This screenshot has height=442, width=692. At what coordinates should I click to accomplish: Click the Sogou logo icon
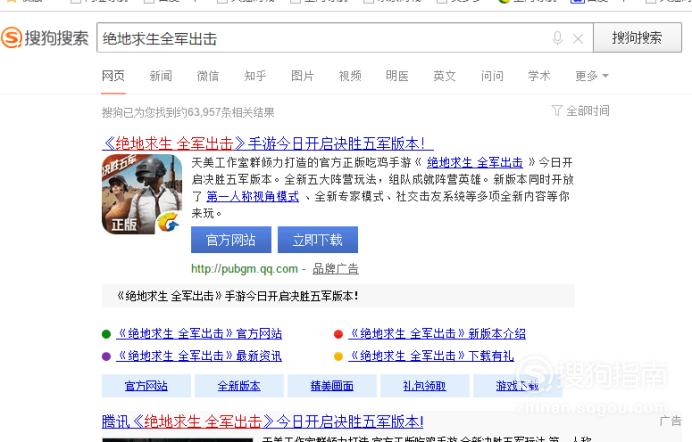pos(11,37)
